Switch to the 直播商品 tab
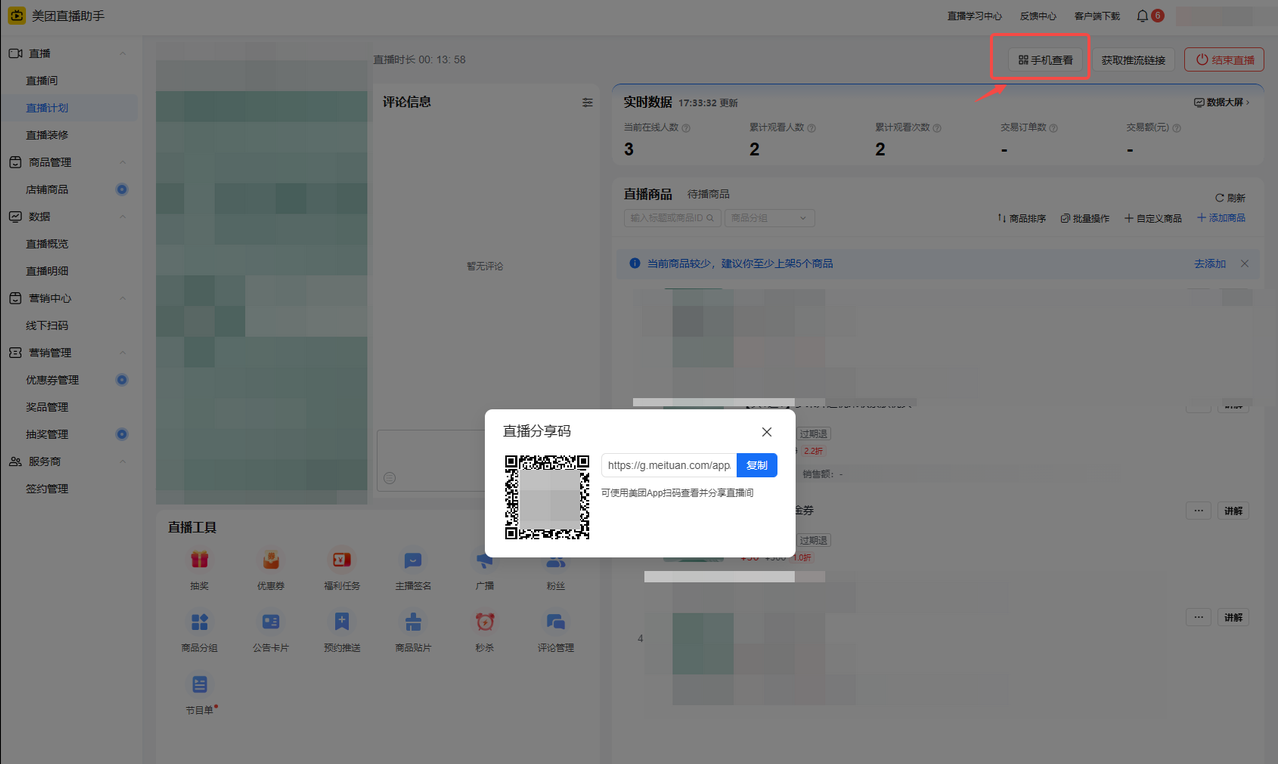This screenshot has width=1278, height=764. 648,194
